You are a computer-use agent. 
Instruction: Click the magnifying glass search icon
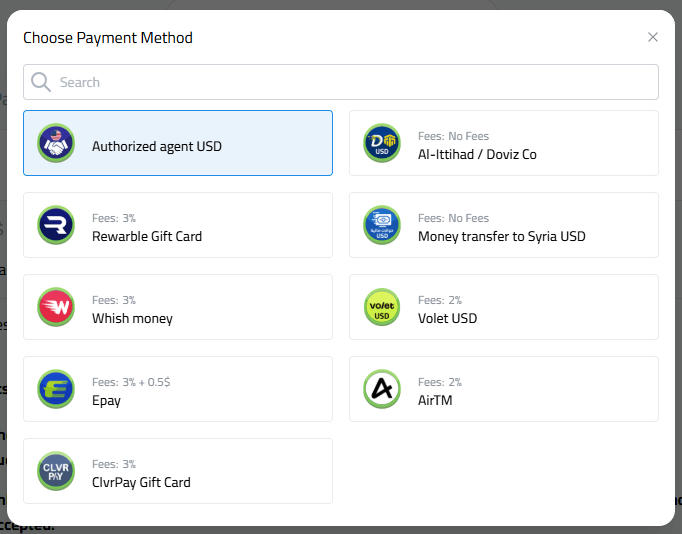coord(41,82)
